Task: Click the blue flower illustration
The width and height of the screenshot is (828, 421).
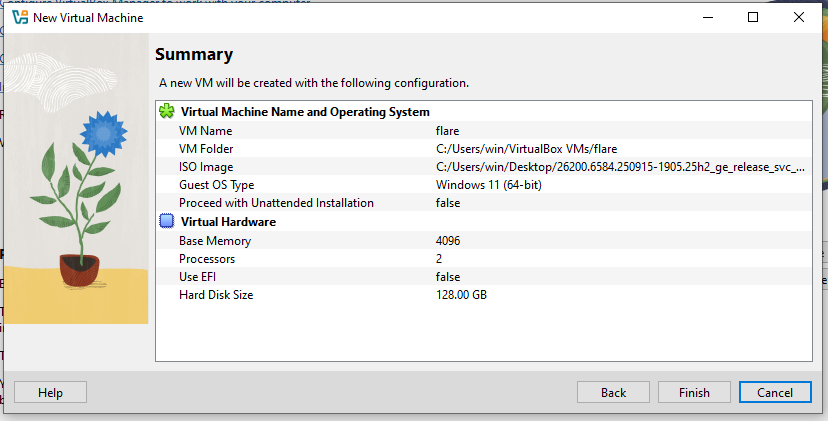Action: coord(103,131)
